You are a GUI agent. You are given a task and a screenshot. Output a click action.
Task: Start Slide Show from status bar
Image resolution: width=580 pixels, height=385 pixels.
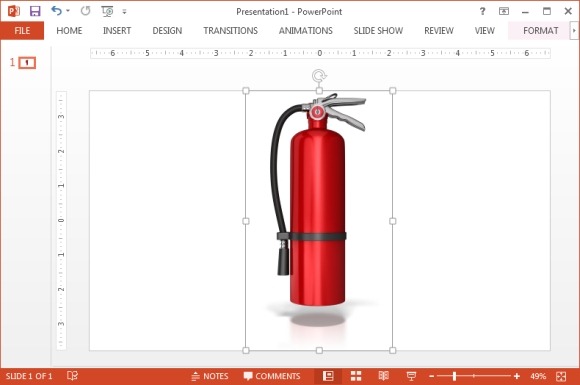[411, 376]
